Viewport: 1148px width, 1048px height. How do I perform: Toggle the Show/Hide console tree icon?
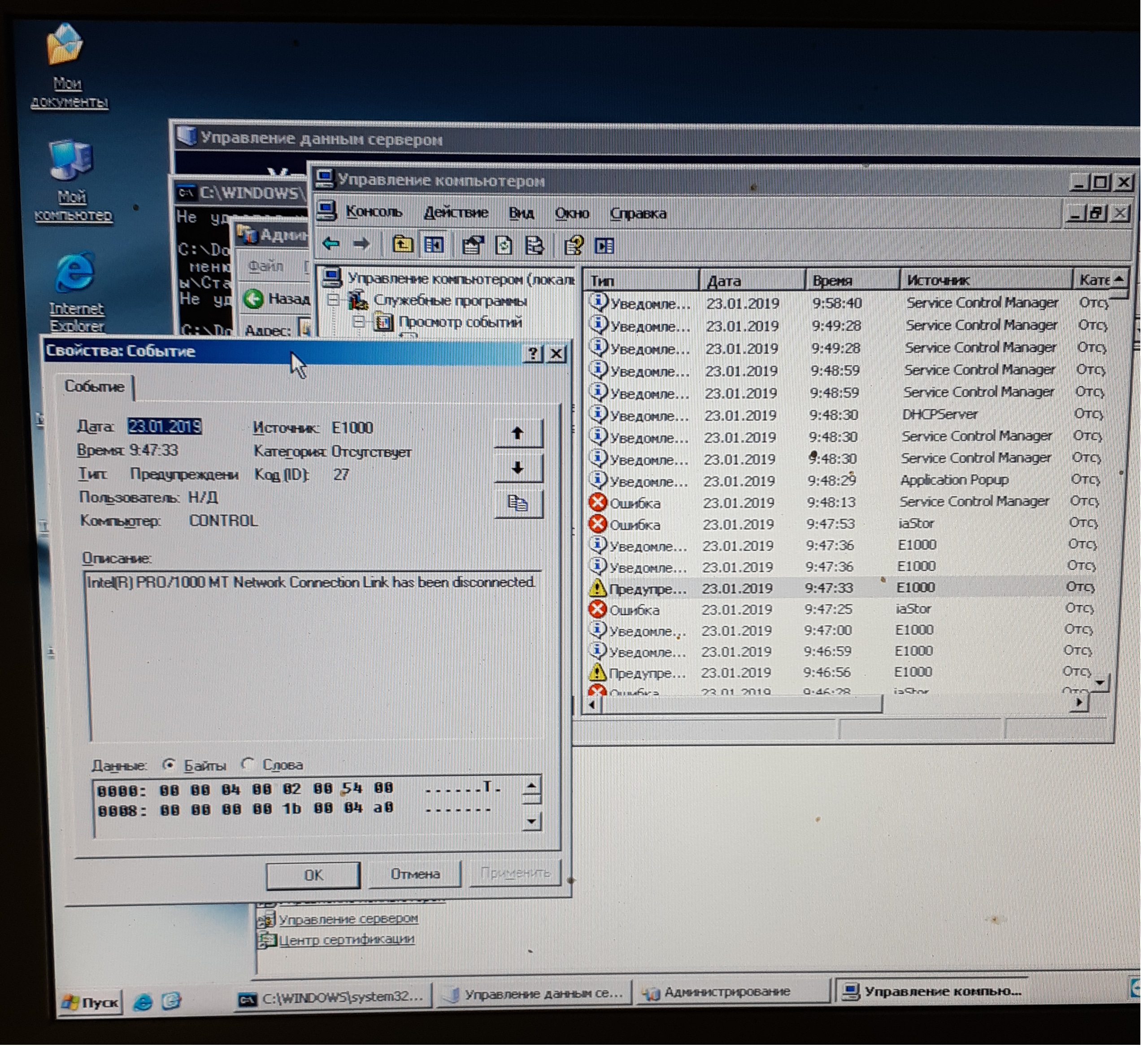434,245
